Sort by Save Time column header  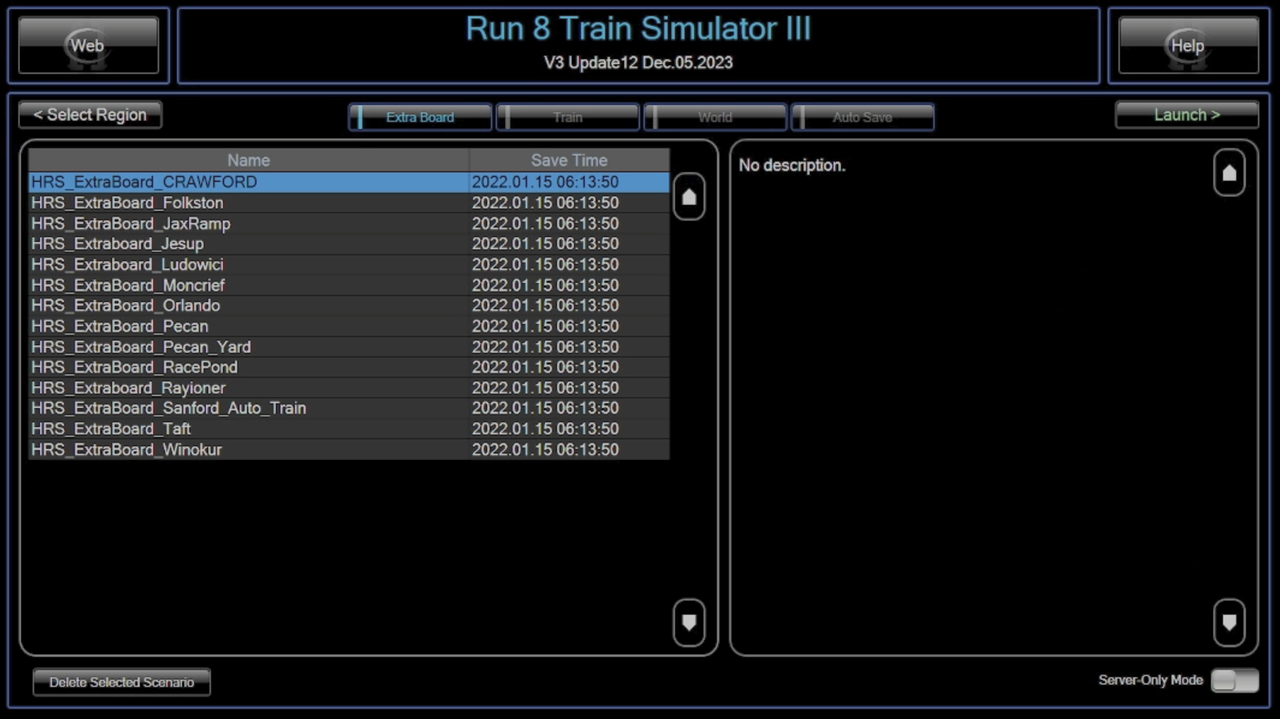569,160
